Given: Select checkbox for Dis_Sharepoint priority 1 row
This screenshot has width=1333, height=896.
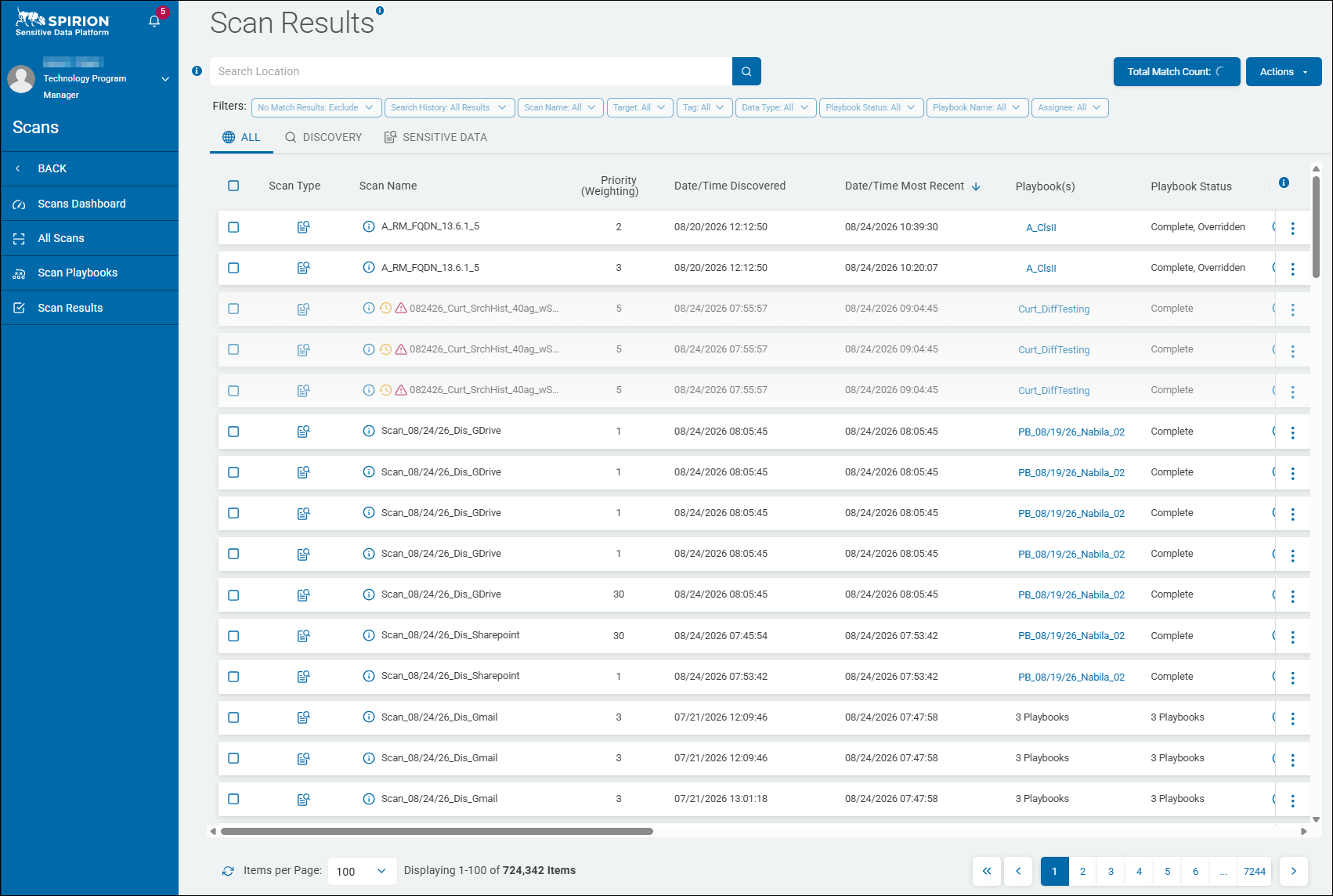Looking at the screenshot, I should (233, 677).
